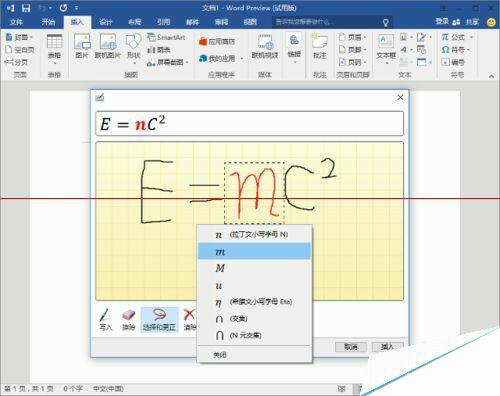Open 应用商店 (Store)
This screenshot has width=500, height=396.
pyautogui.click(x=217, y=42)
